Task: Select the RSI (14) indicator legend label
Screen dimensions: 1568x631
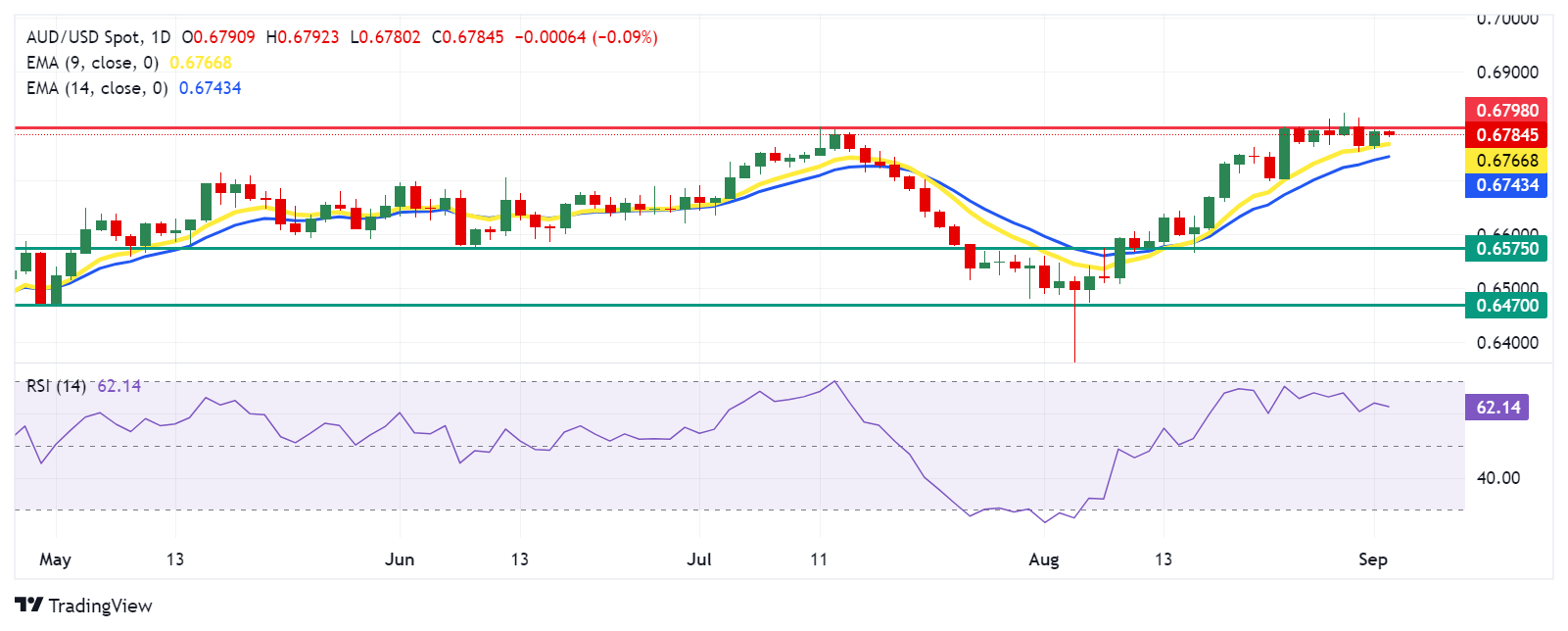Action: [x=56, y=386]
